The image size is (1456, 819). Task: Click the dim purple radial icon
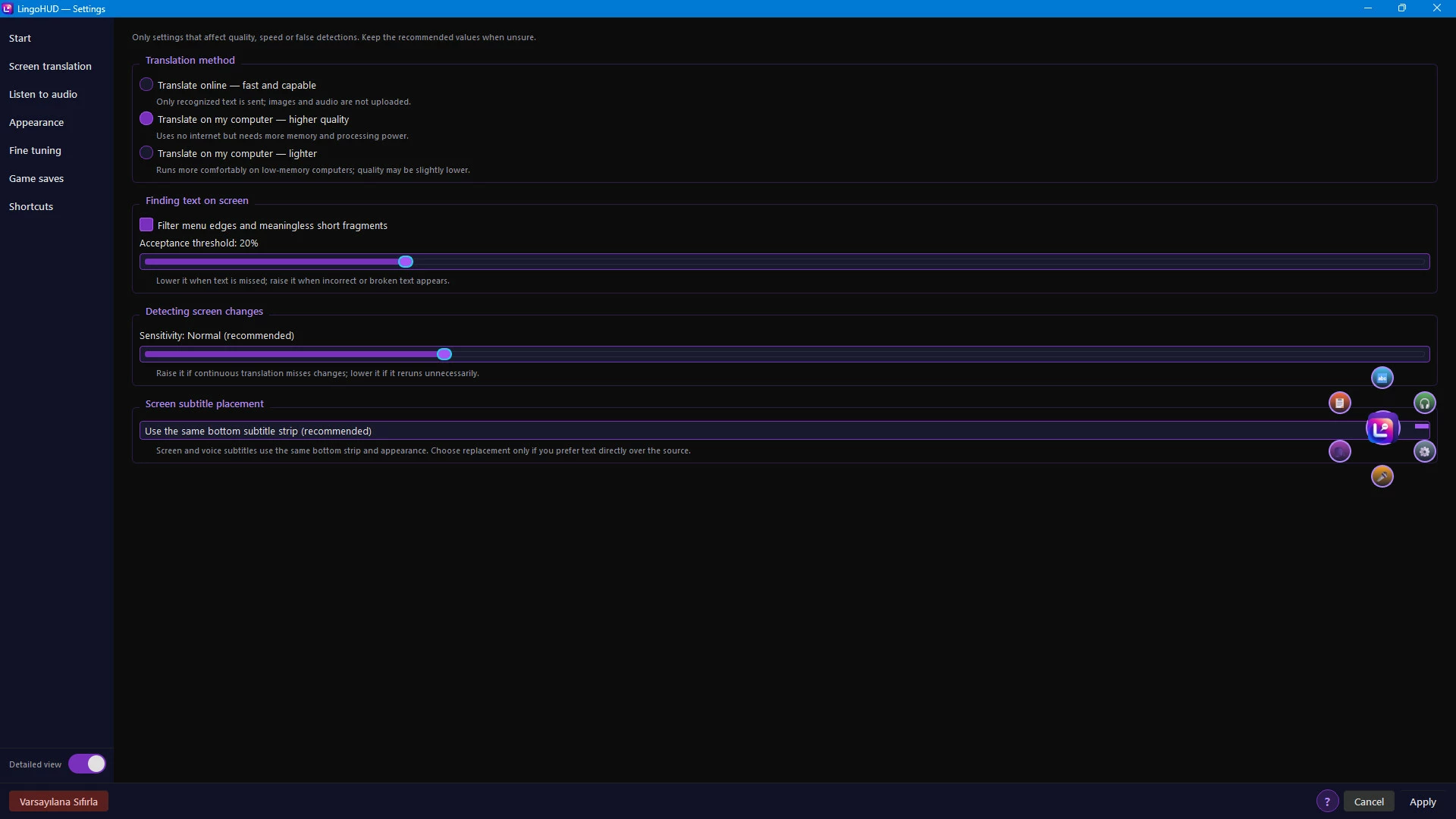(1339, 451)
